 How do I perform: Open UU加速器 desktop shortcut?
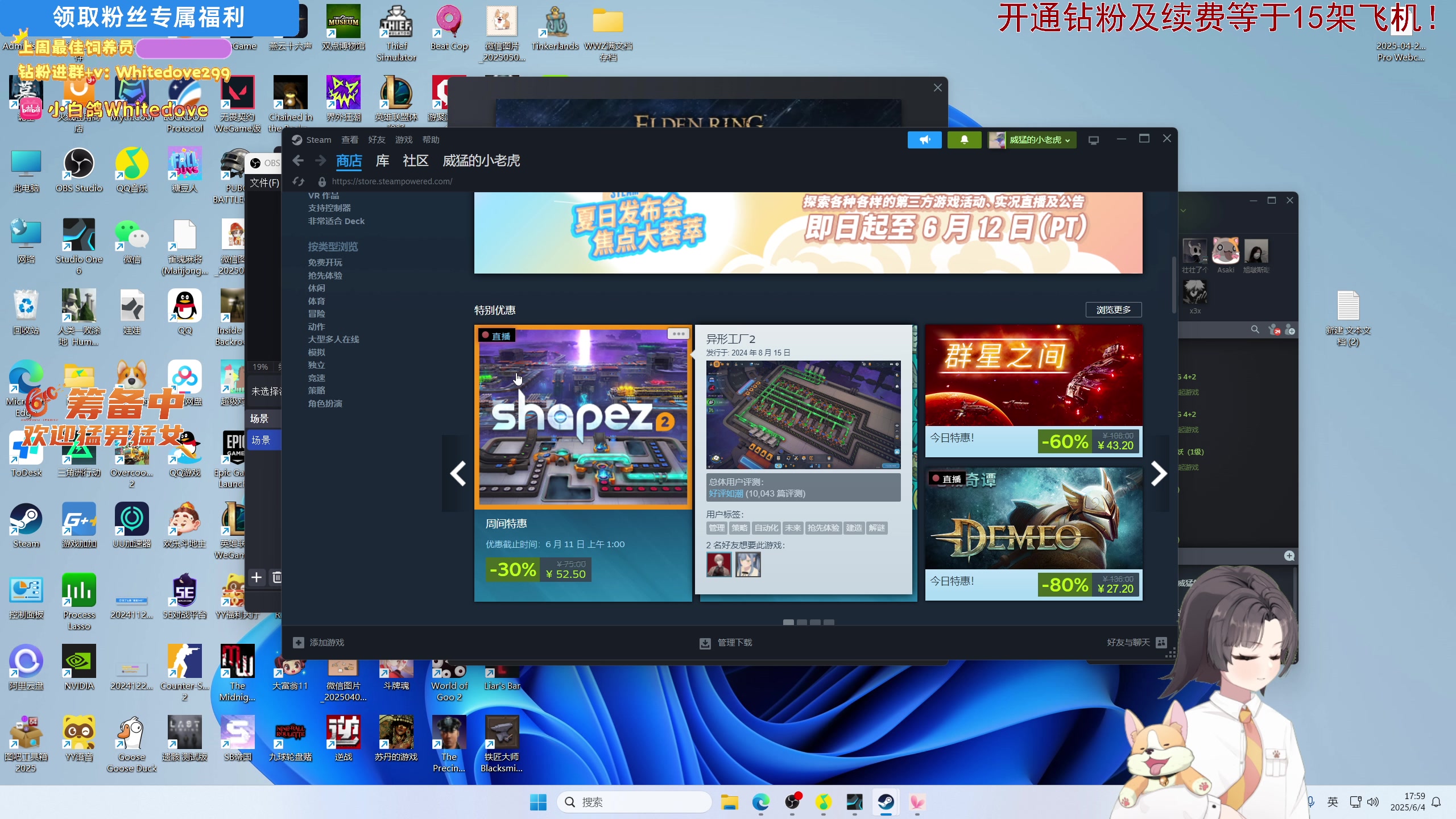point(132,526)
